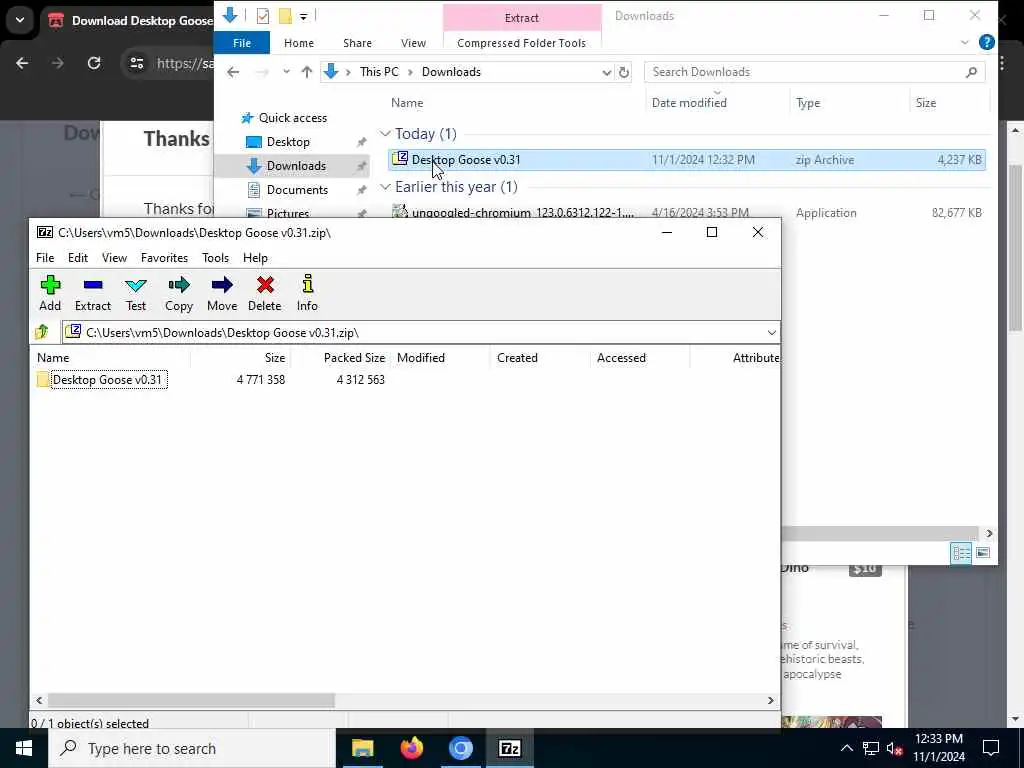Image resolution: width=1024 pixels, height=768 pixels.
Task: Open File Explorer from taskbar
Action: coord(362,748)
